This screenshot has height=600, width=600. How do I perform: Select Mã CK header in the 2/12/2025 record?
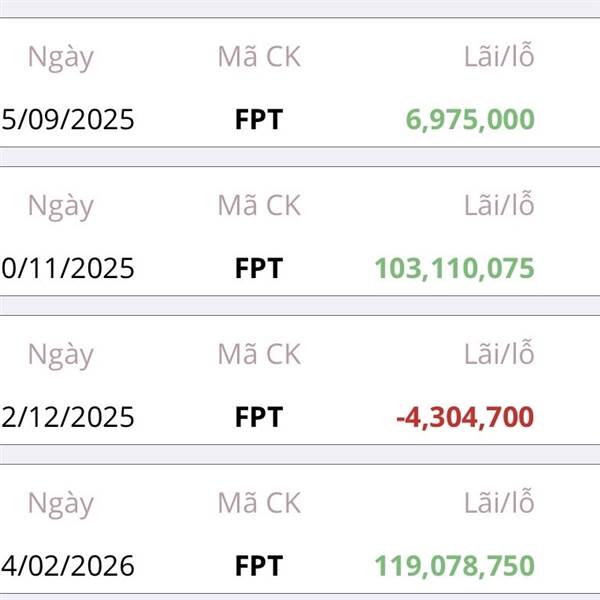click(259, 354)
